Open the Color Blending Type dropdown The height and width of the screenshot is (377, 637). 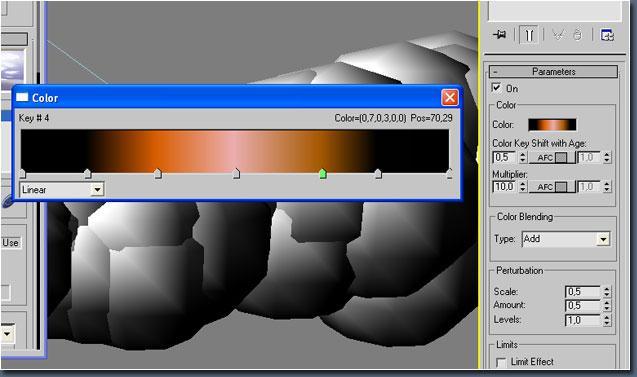tap(566, 239)
